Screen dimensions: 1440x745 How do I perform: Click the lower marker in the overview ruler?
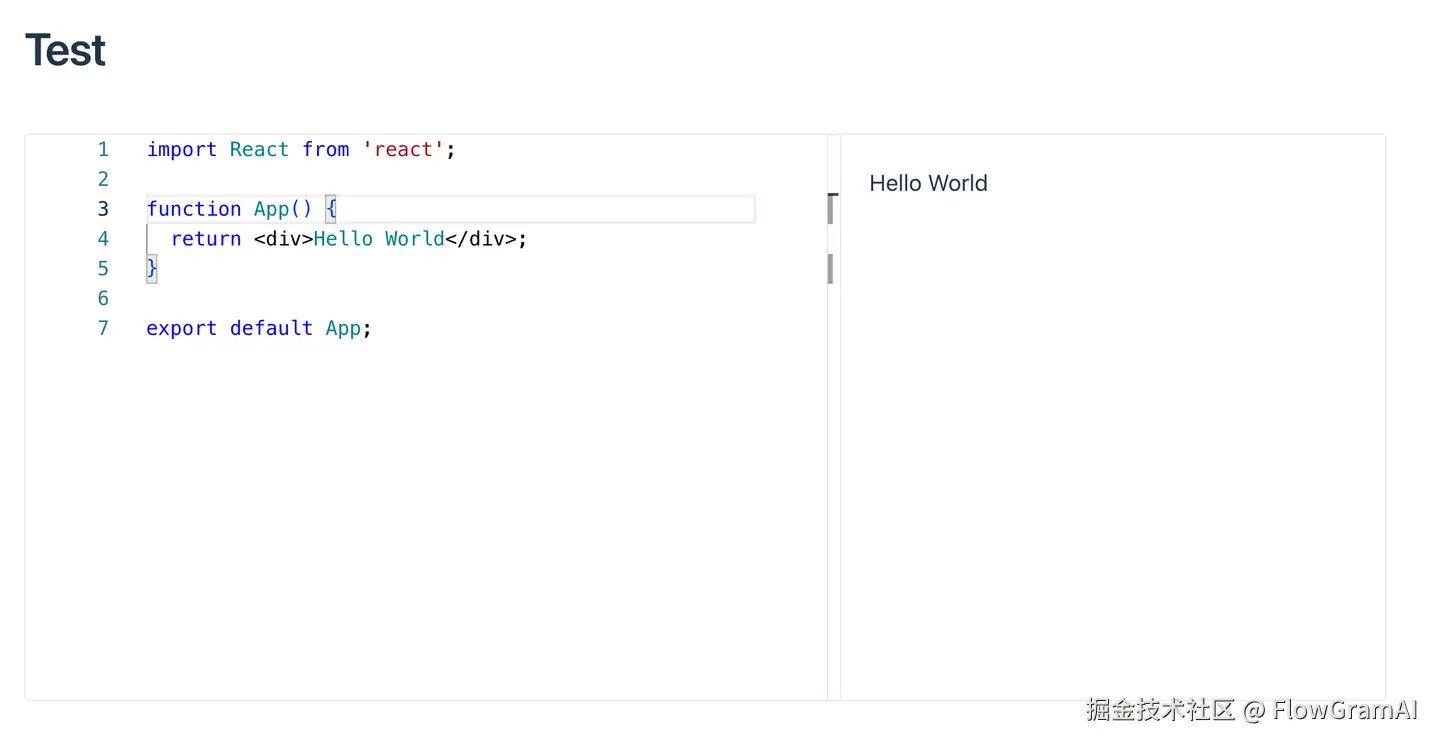click(x=831, y=269)
